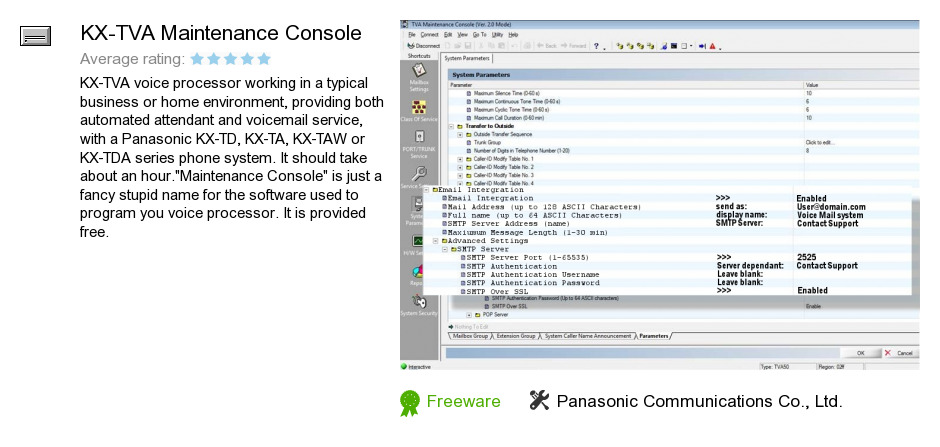Select the System Parameters tab
This screenshot has height=447, width=940.
(467, 58)
